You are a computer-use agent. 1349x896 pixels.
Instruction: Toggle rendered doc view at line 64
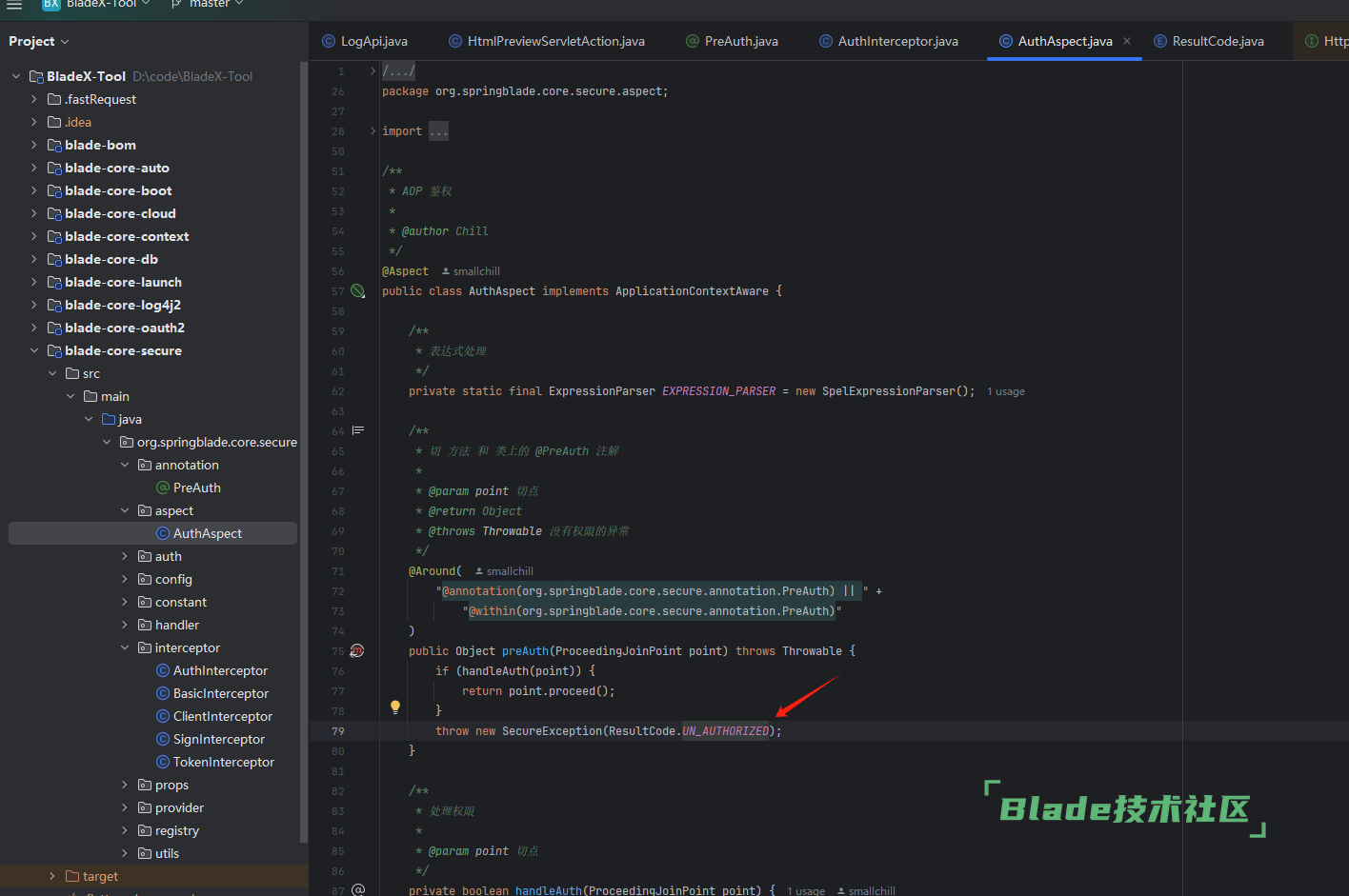(358, 430)
